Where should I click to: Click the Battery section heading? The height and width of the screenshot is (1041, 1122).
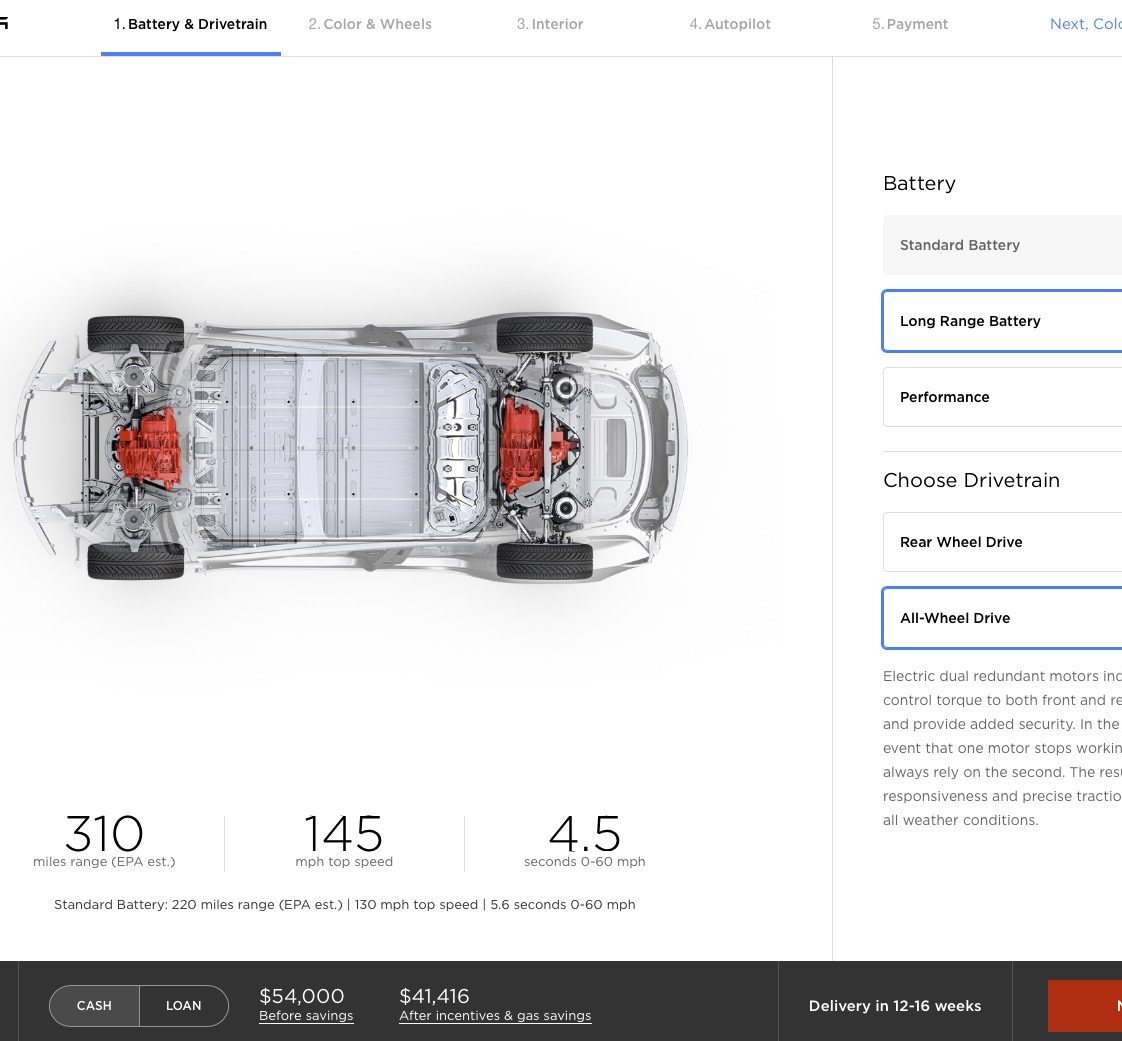click(919, 183)
